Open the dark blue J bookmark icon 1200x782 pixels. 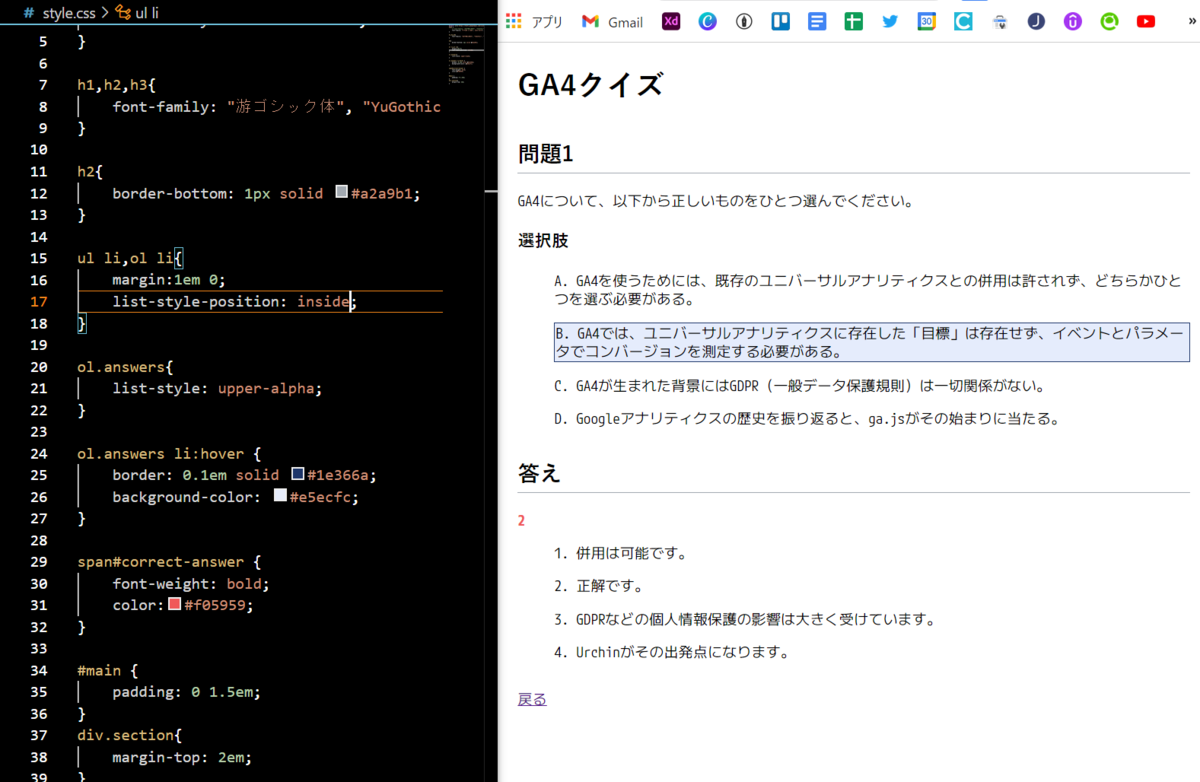[x=1036, y=21]
